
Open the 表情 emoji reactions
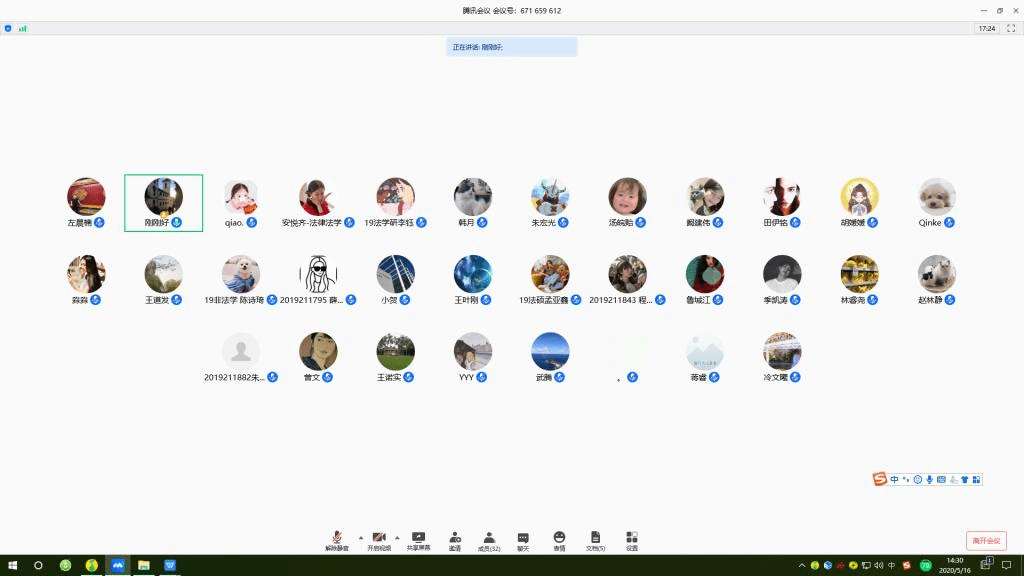point(559,540)
